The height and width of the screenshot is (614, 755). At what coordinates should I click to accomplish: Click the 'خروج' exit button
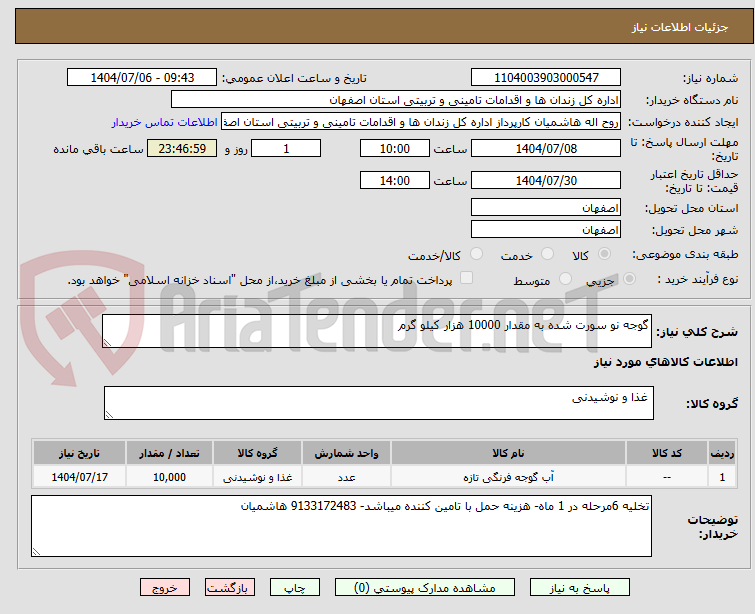(x=165, y=588)
